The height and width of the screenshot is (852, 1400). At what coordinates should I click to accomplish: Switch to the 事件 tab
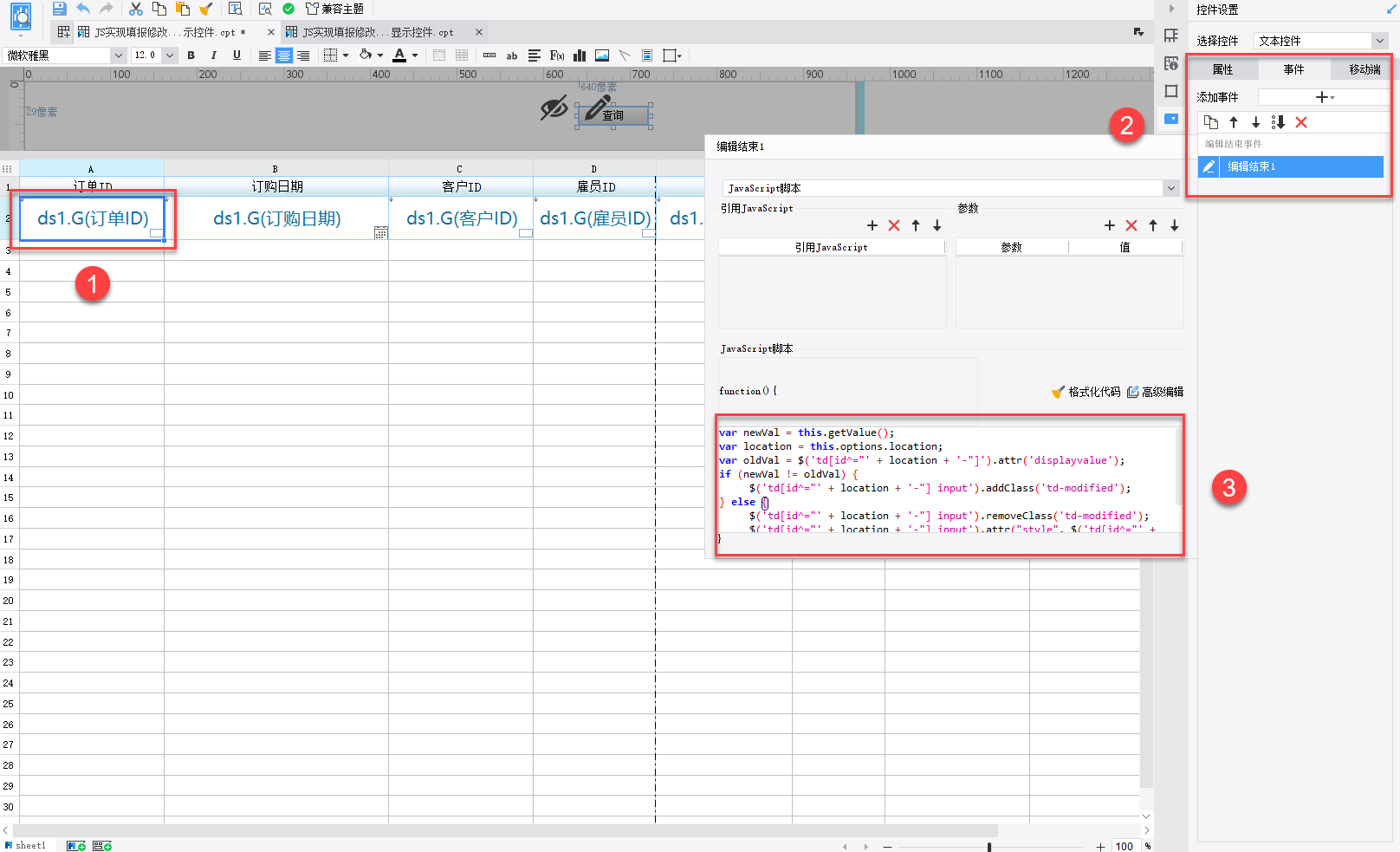point(1293,69)
